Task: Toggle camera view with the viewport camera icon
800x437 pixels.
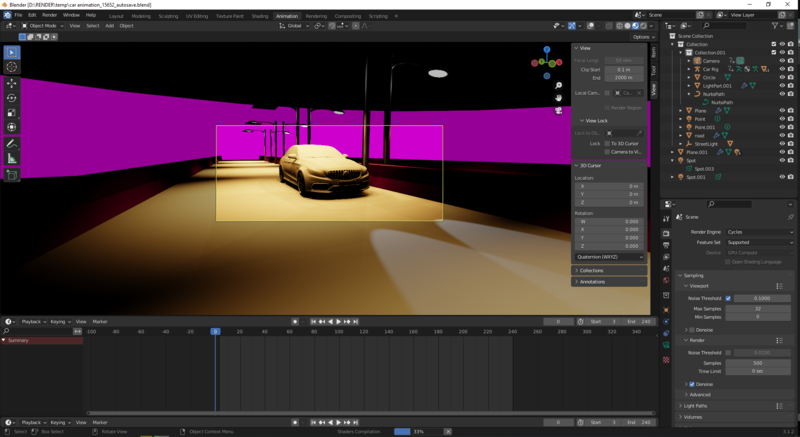Action: click(559, 112)
